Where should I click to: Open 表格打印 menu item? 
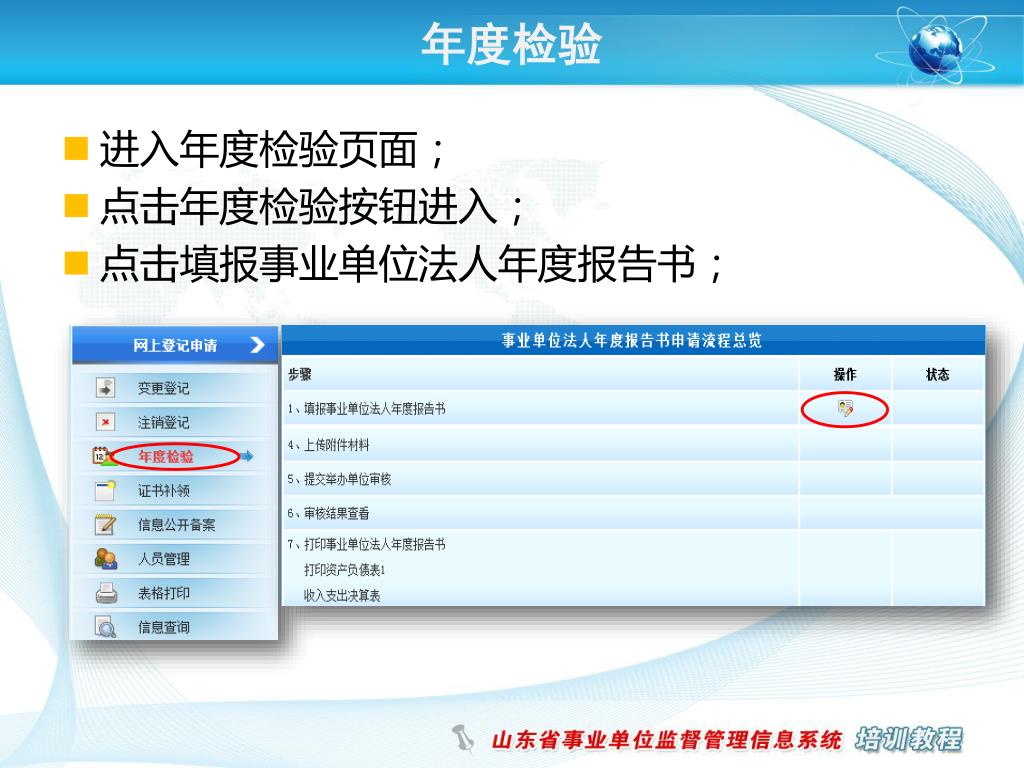tap(164, 593)
